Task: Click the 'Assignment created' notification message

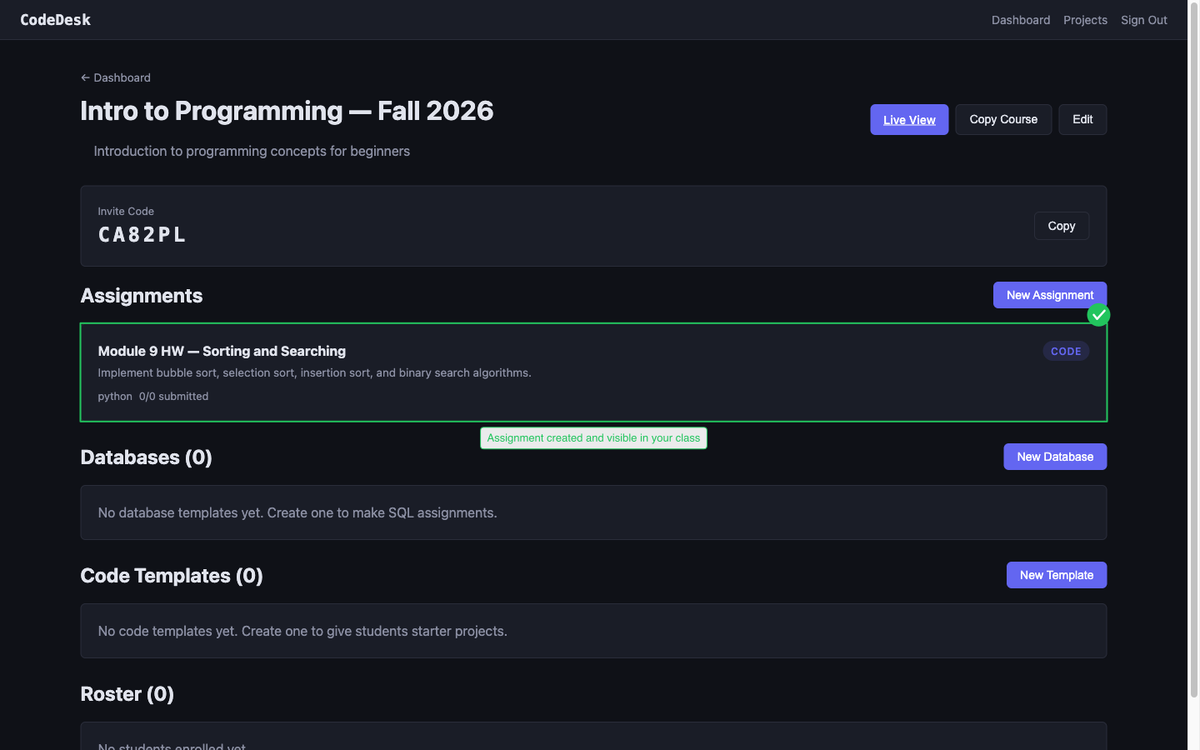Action: [593, 438]
